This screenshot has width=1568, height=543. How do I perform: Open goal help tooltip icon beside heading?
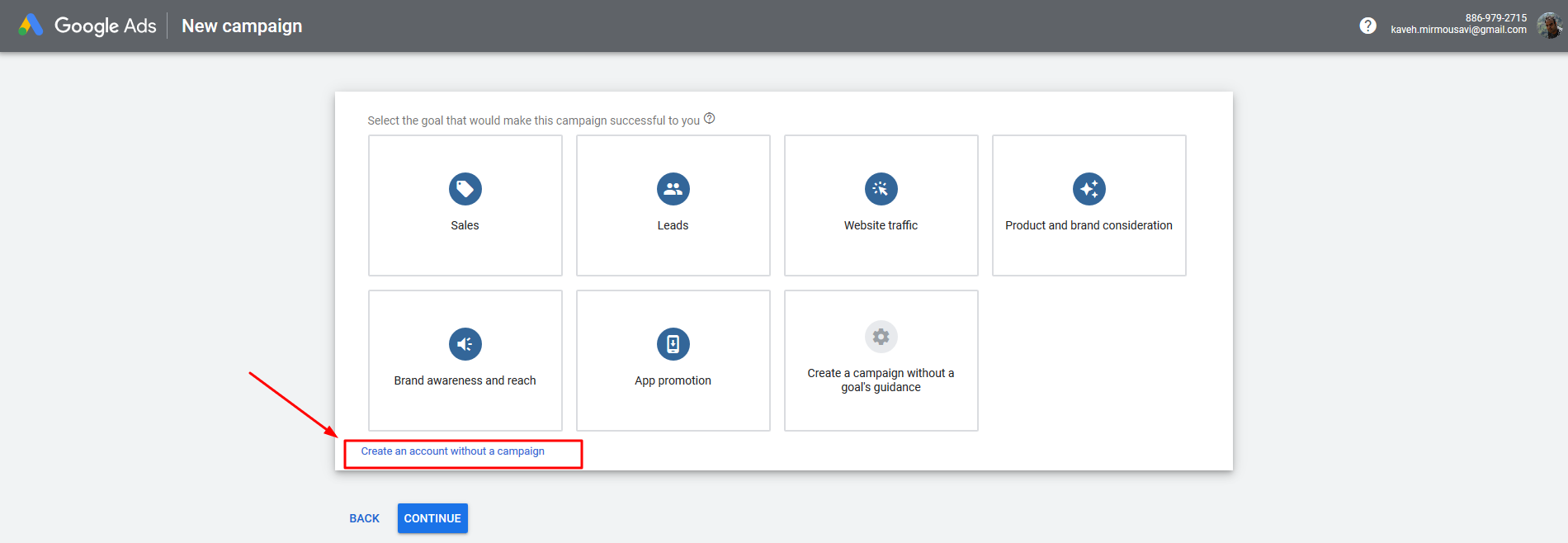pos(710,119)
